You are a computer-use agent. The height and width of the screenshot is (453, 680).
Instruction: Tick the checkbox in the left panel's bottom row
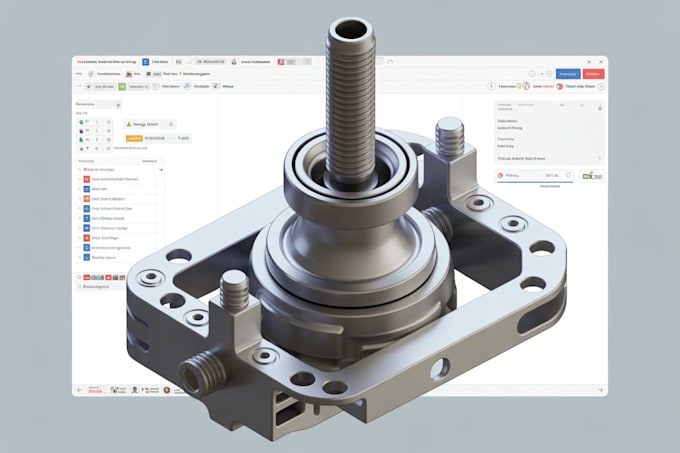79,287
